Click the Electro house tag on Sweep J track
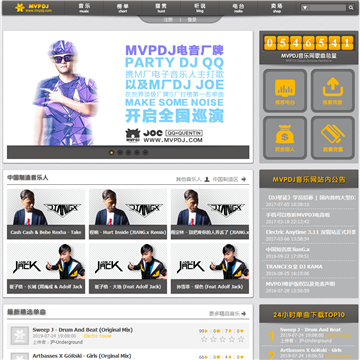The width and height of the screenshot is (360, 360). coord(98,336)
